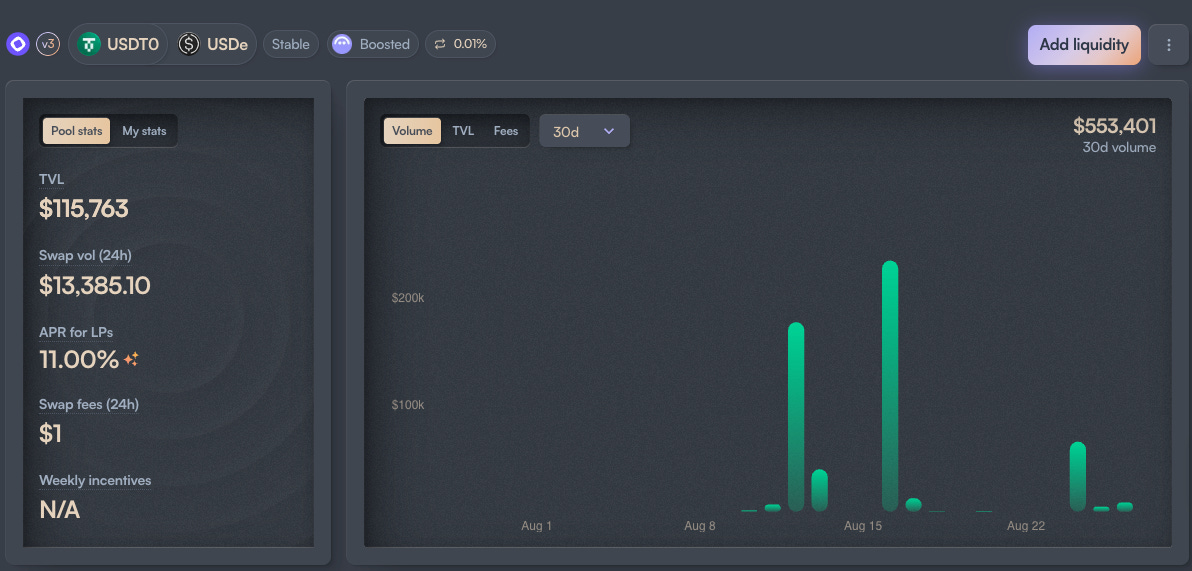Click the Swap vol (24h) label
The height and width of the screenshot is (571, 1192).
tap(85, 255)
